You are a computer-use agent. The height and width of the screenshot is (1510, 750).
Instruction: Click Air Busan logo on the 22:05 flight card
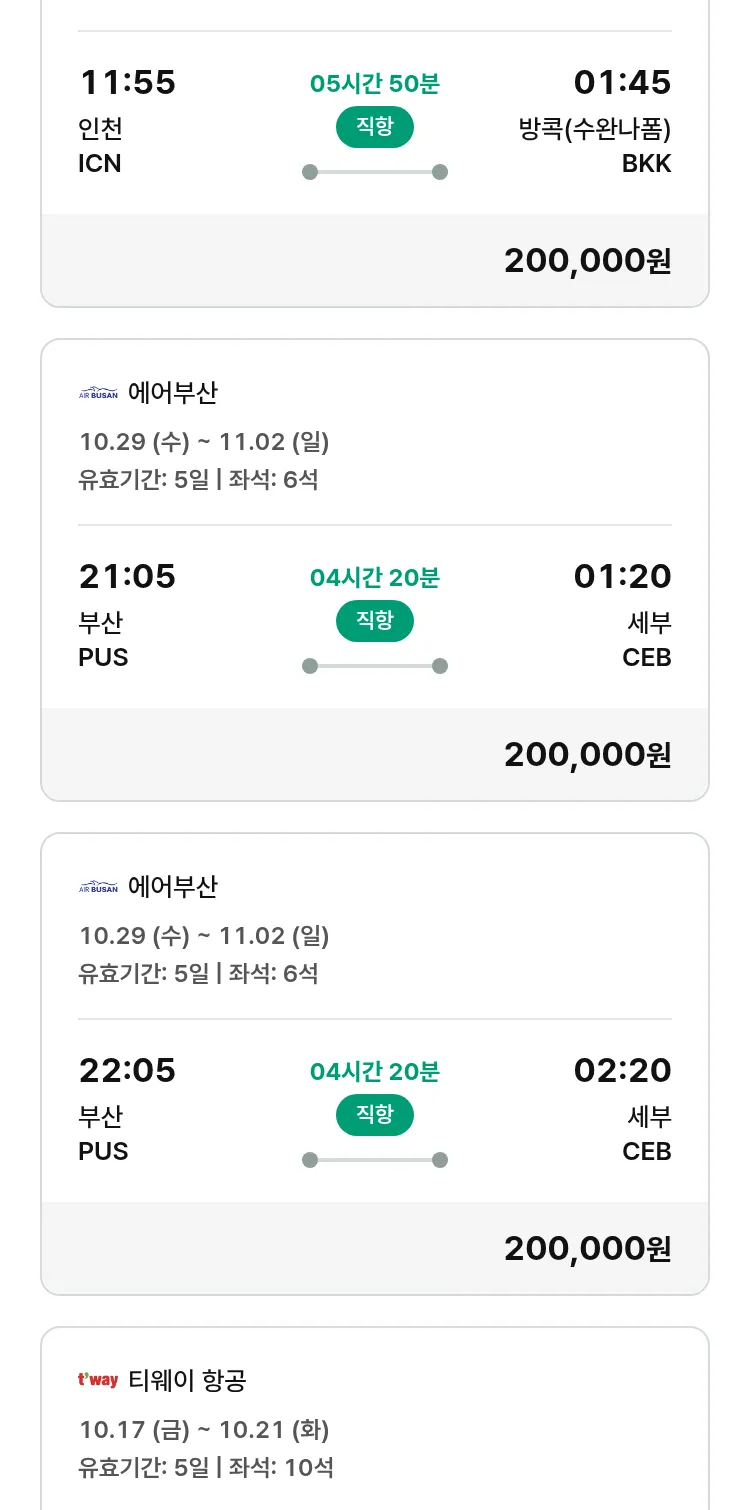click(98, 887)
